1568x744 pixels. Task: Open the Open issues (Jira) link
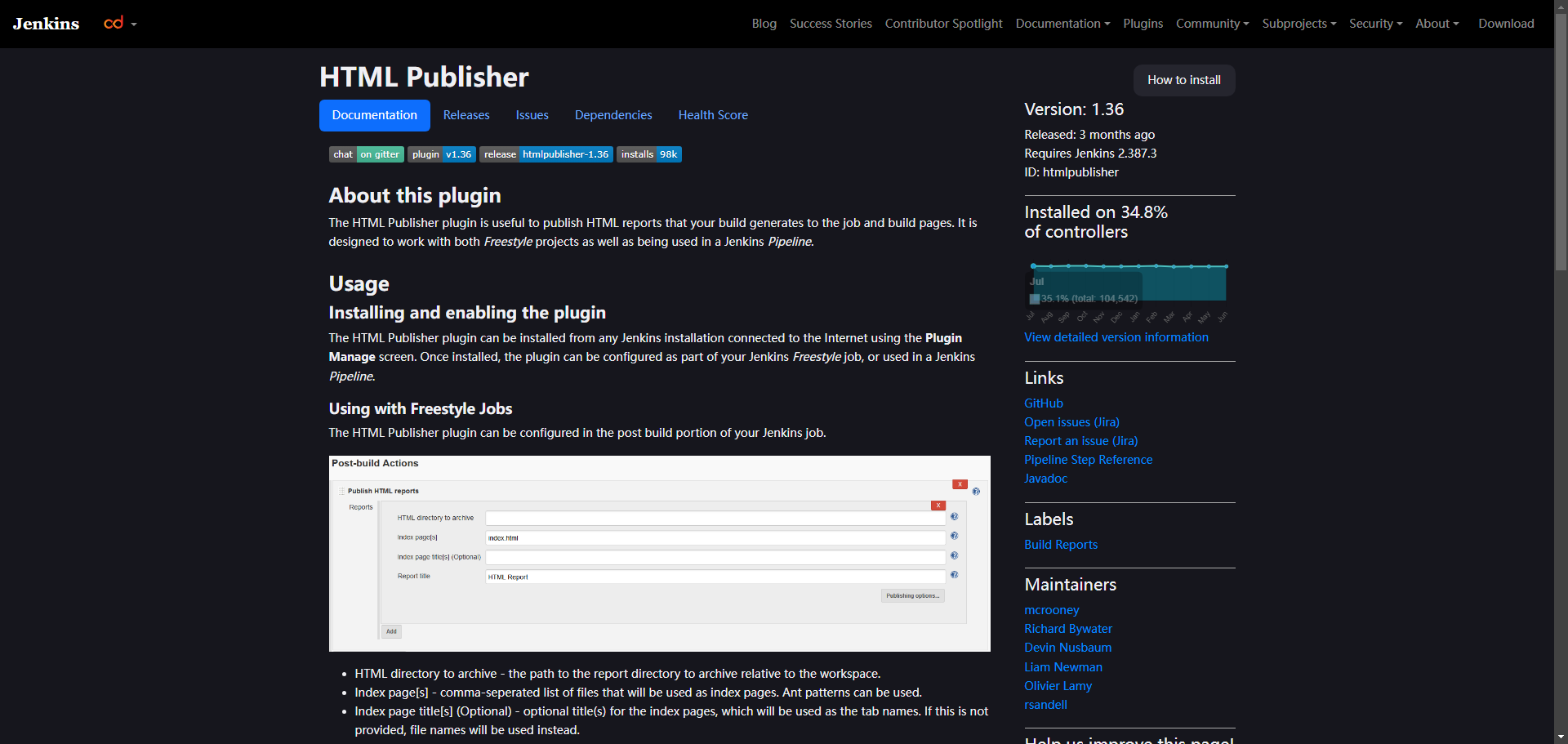pos(1071,422)
